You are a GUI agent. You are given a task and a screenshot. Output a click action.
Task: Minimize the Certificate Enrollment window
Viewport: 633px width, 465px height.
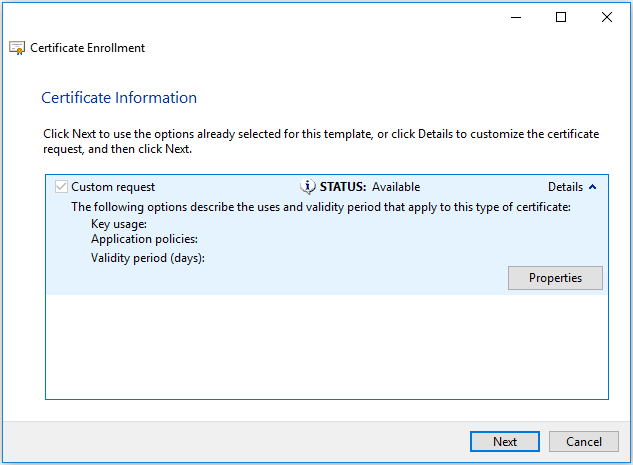515,17
